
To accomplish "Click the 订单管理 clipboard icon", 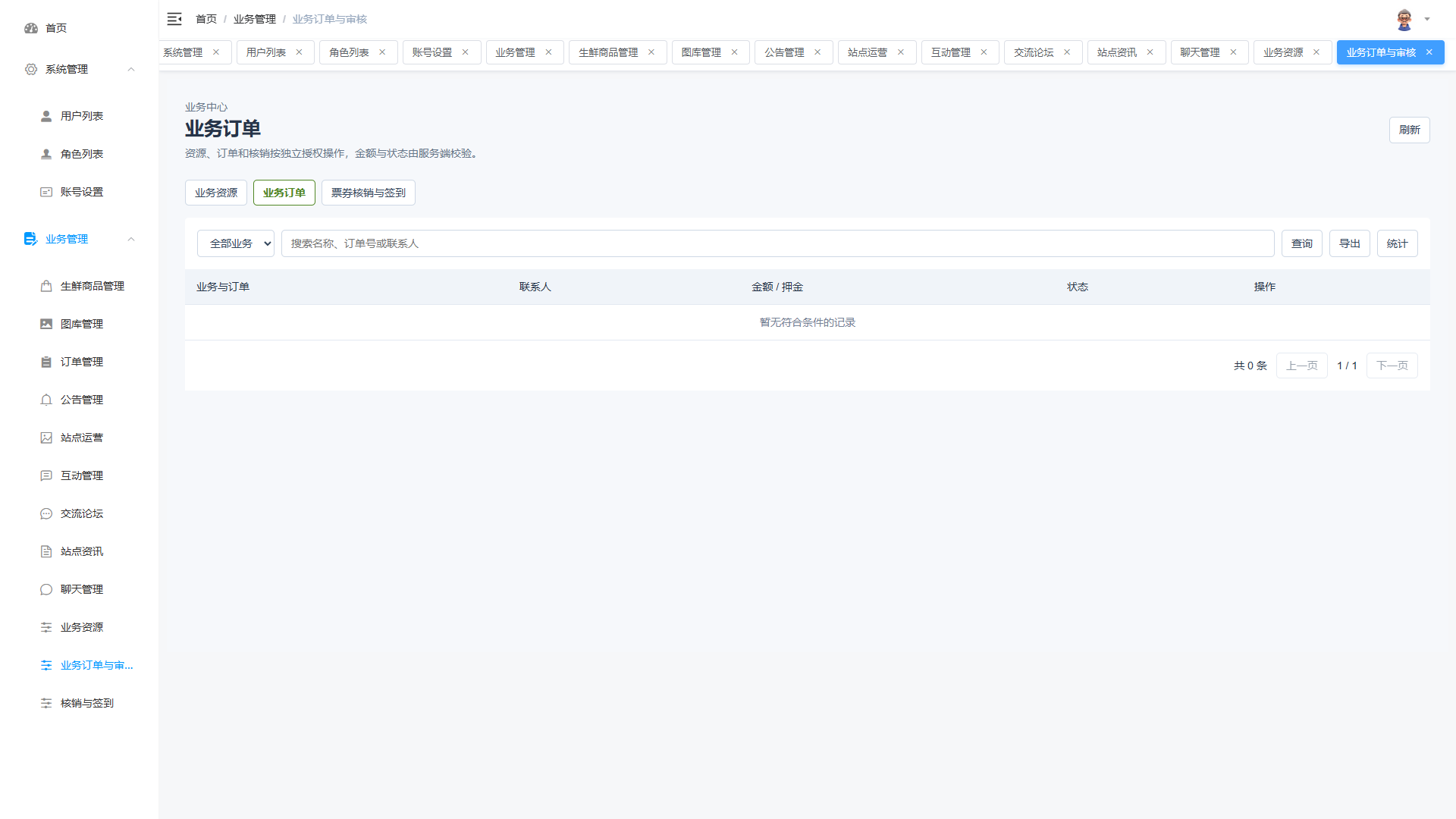I will (x=46, y=362).
